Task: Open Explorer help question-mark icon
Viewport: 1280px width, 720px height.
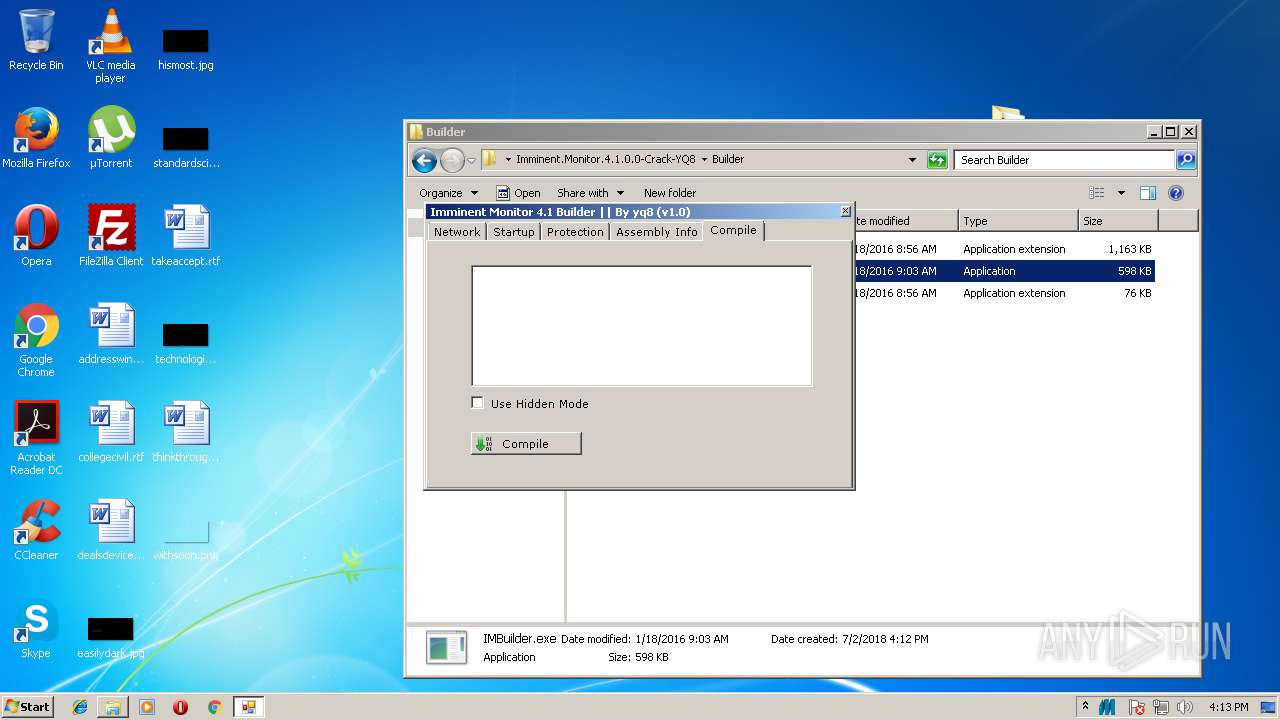Action: point(1176,193)
